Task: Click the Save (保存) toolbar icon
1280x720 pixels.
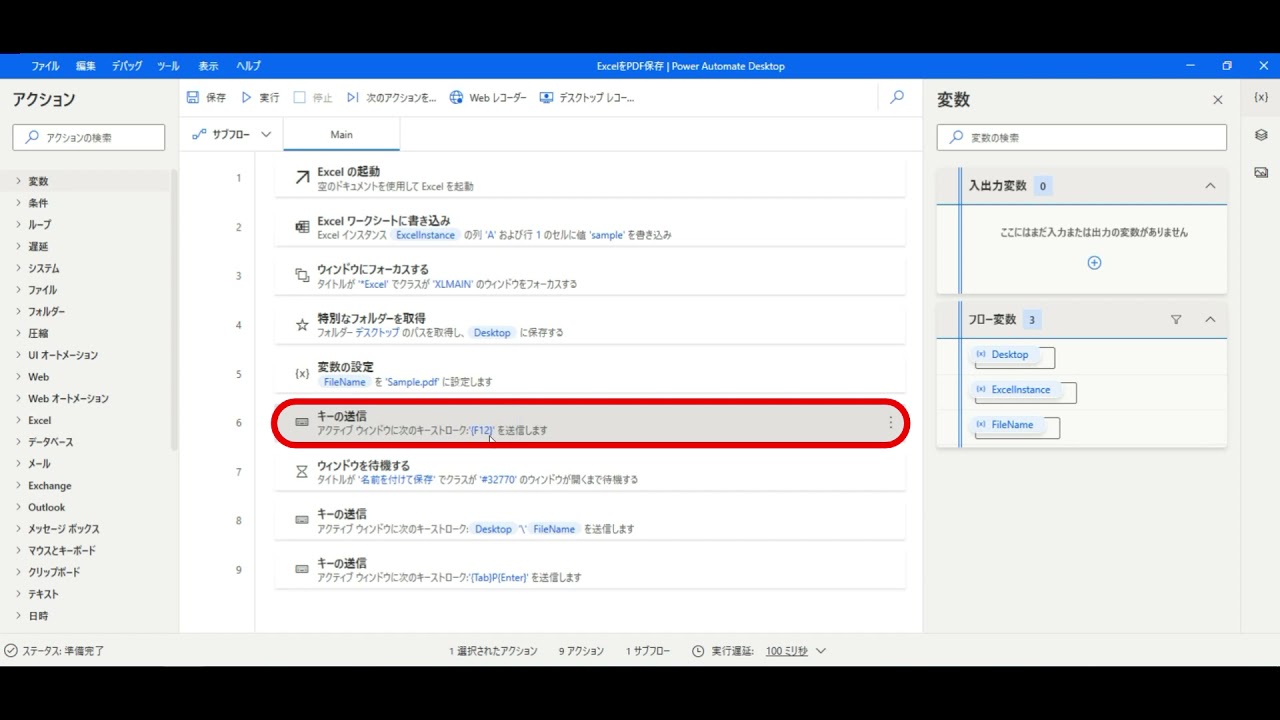Action: (194, 98)
